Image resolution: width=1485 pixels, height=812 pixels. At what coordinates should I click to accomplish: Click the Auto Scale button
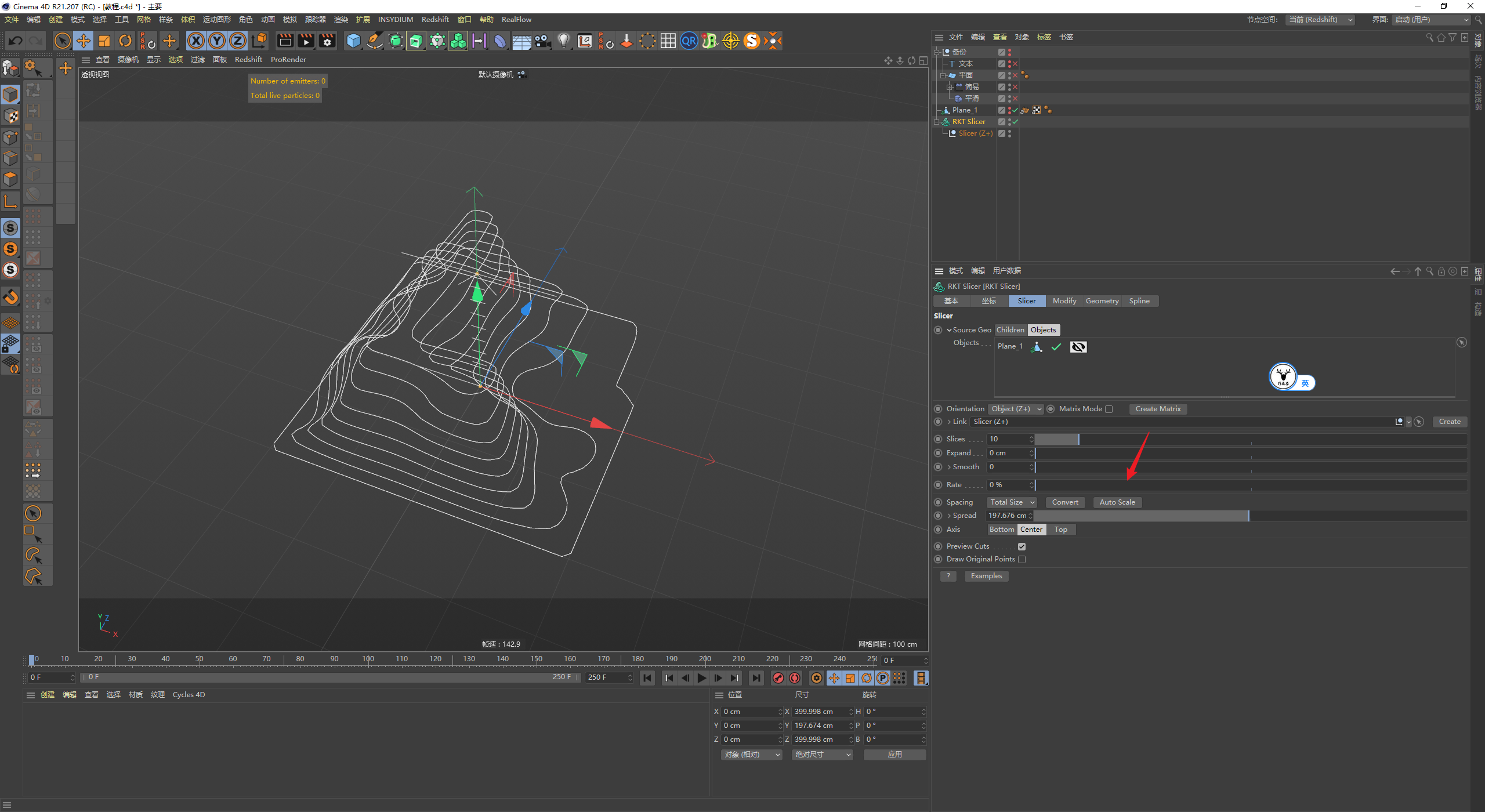click(1117, 502)
